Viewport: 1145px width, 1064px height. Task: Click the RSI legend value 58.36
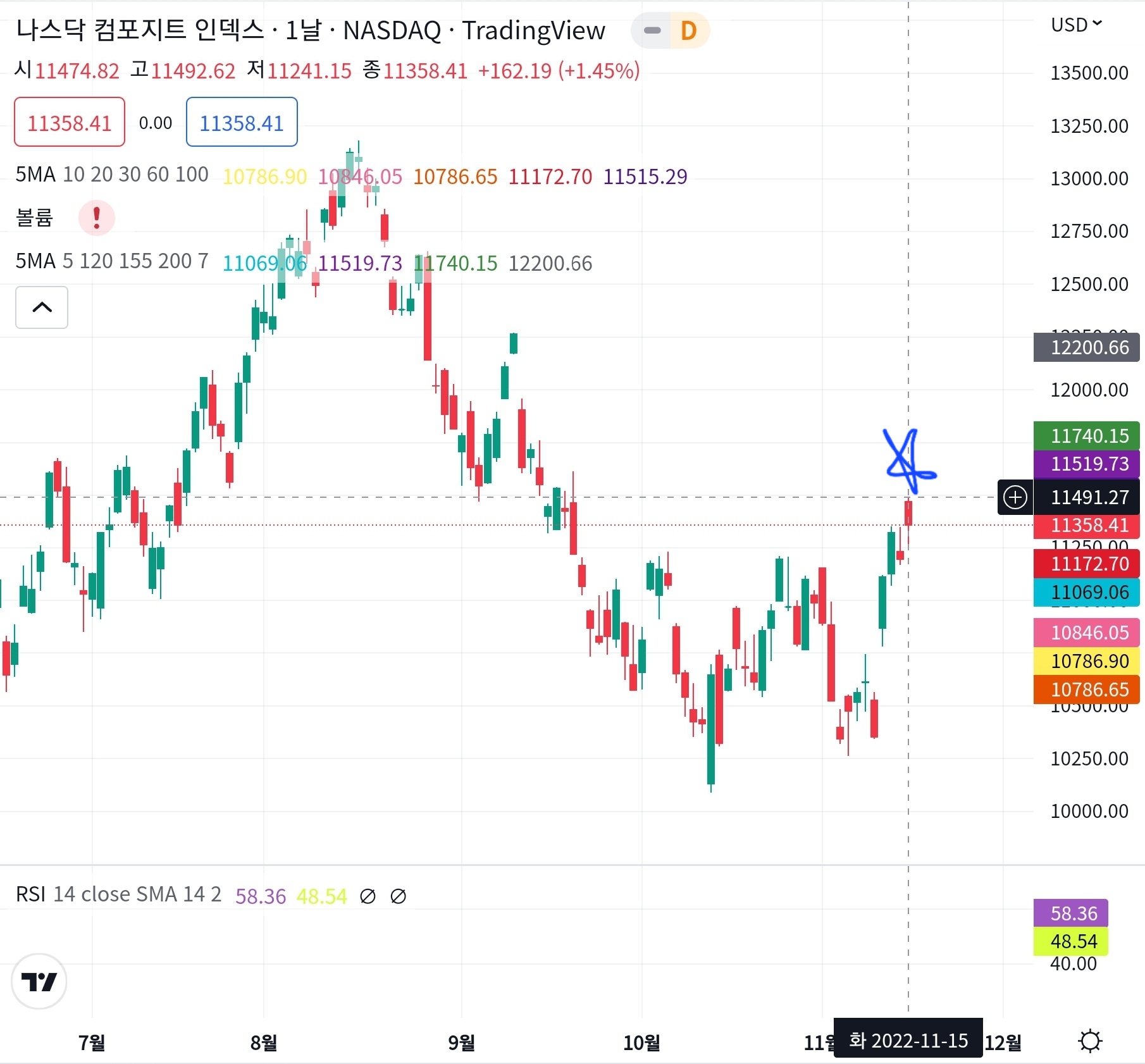point(261,896)
